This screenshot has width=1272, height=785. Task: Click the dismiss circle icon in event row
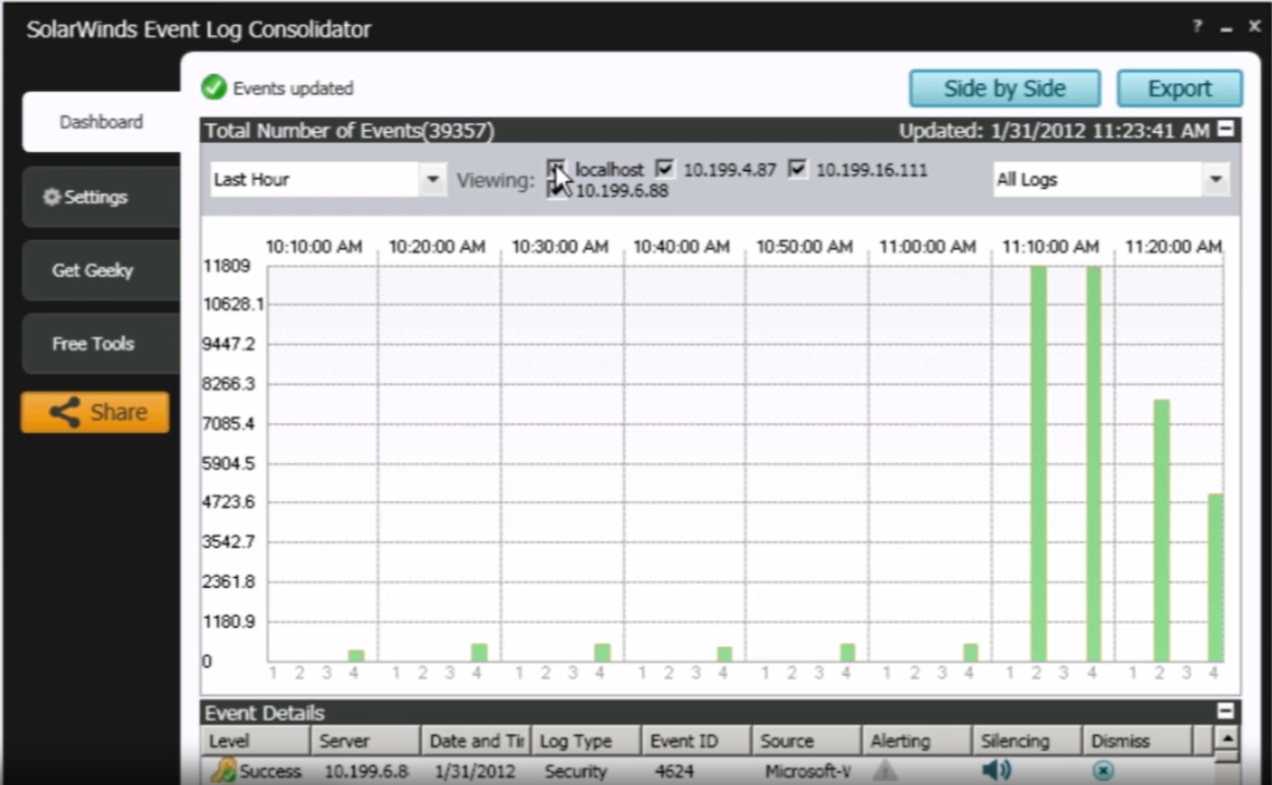click(1102, 771)
